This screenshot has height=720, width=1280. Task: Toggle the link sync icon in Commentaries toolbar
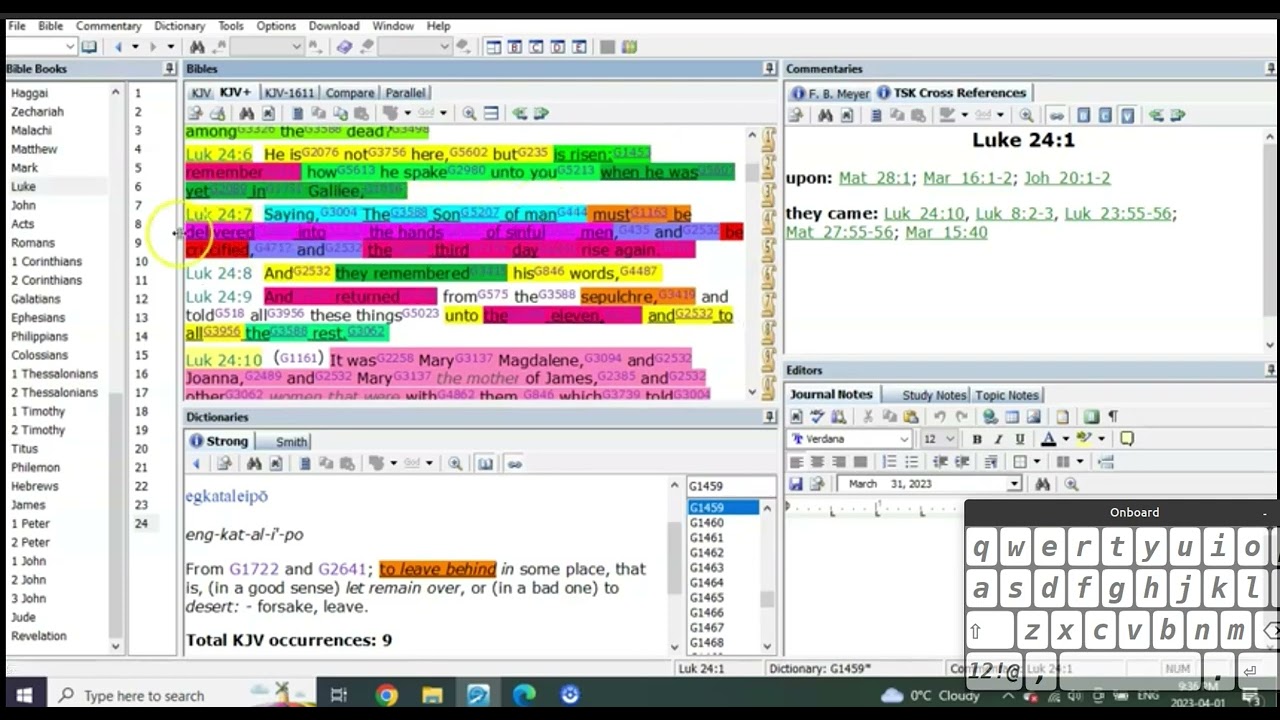click(1056, 116)
